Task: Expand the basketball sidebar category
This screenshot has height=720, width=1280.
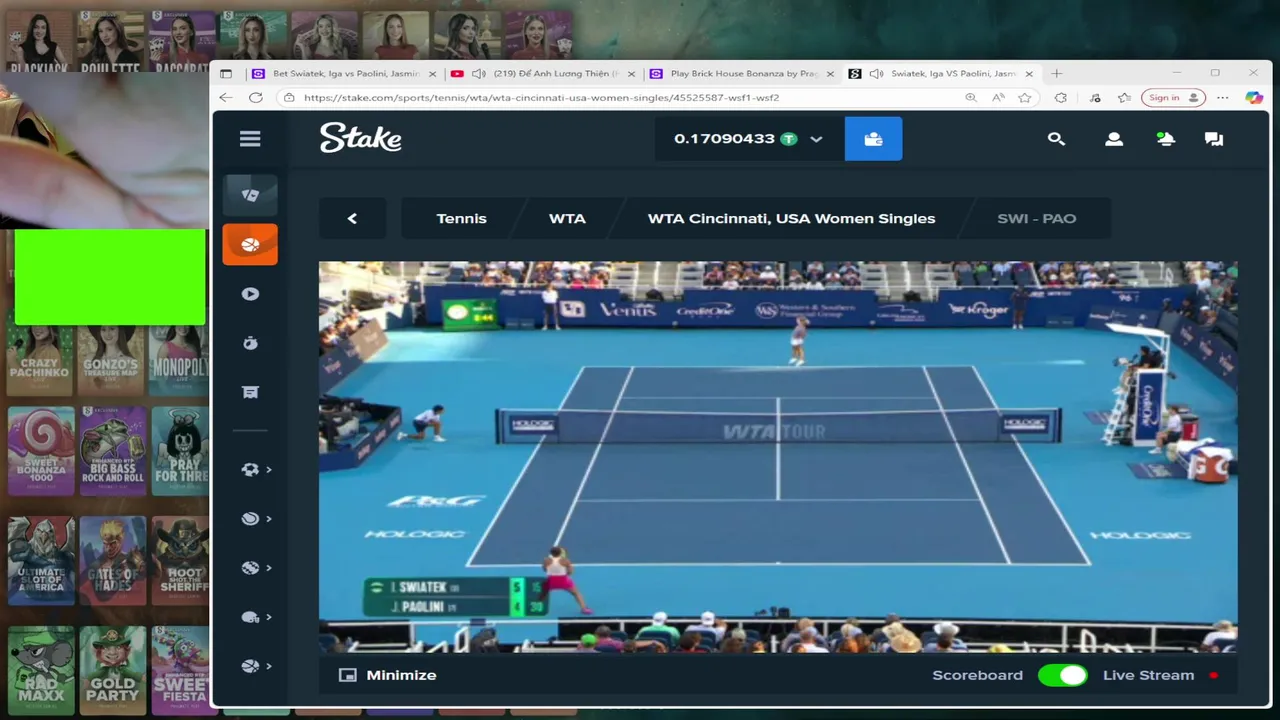Action: (x=256, y=666)
